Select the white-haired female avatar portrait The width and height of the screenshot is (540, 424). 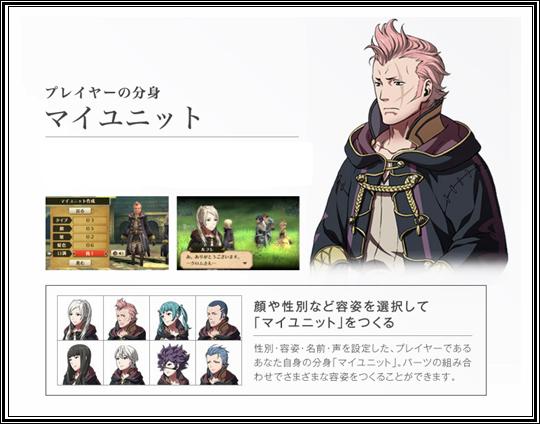81,318
